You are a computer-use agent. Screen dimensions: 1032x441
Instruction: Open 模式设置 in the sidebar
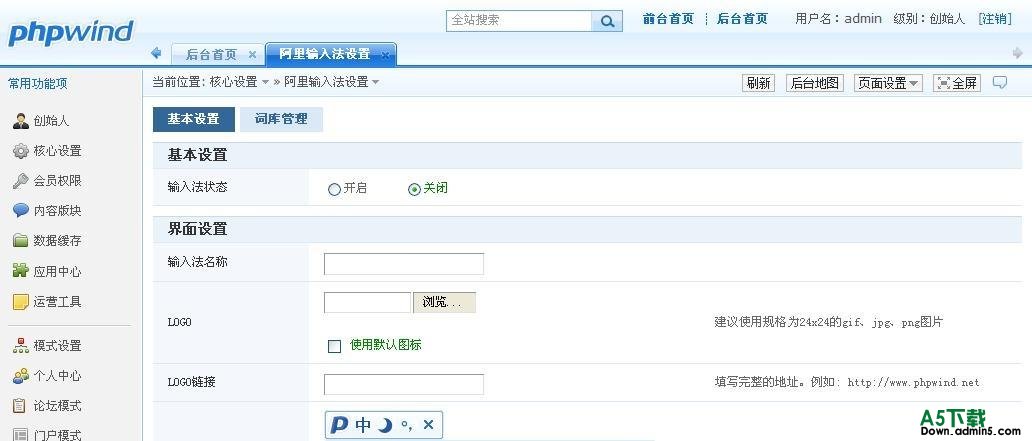point(58,346)
